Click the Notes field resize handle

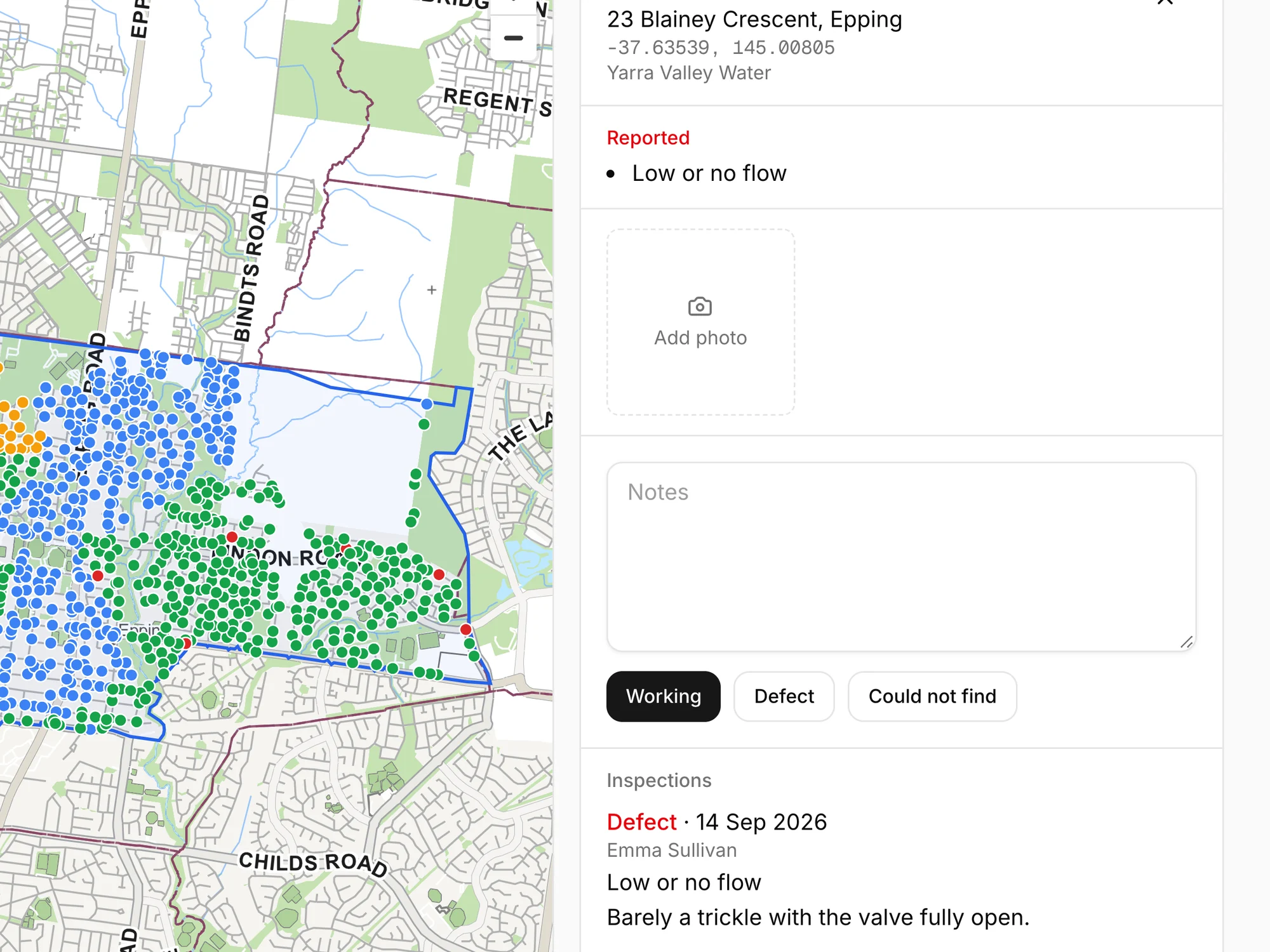pos(1186,642)
